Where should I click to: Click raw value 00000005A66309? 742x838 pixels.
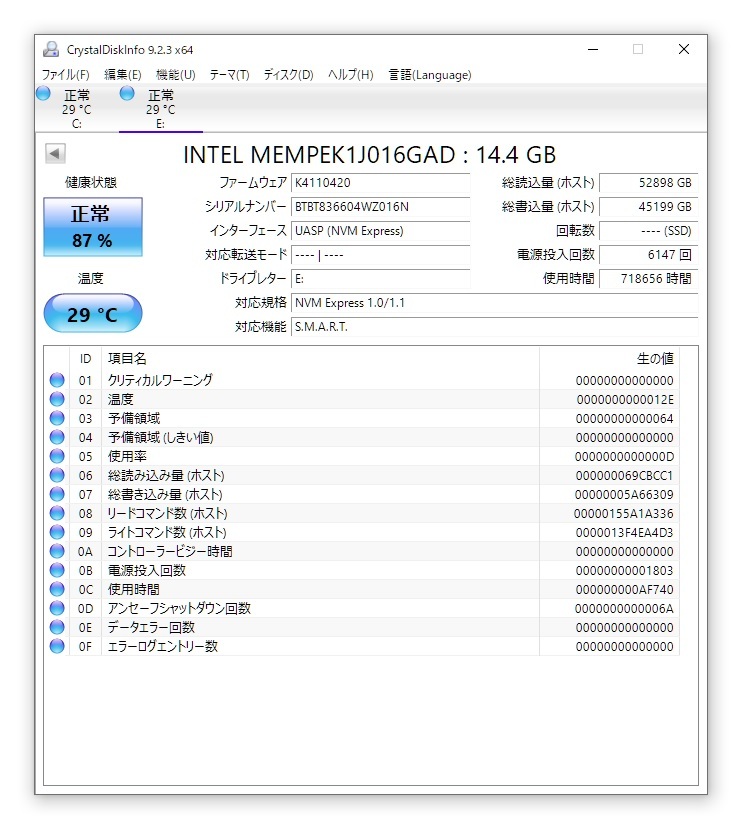(x=624, y=494)
